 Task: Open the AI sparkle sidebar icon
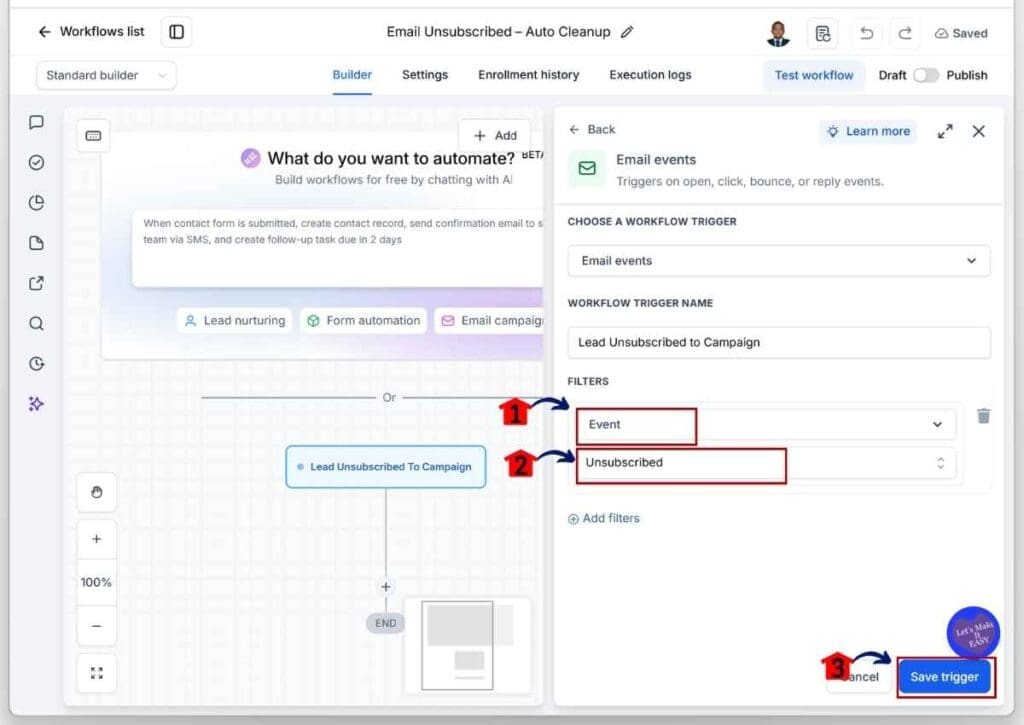37,404
